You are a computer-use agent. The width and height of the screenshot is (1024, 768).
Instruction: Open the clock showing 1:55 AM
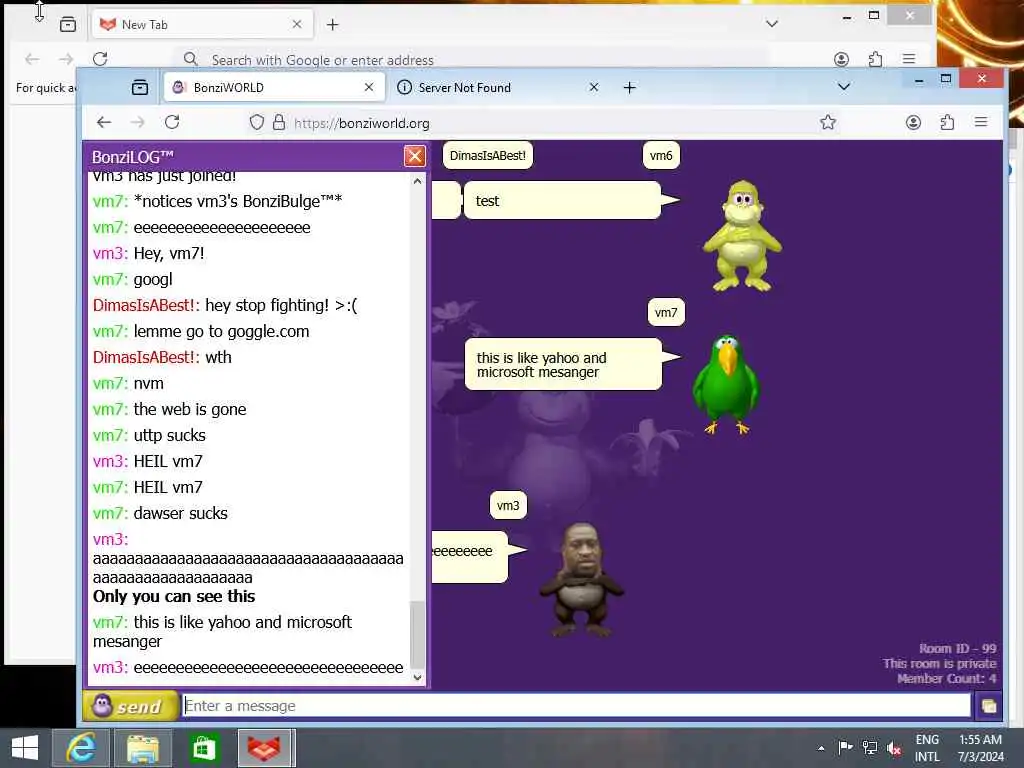[980, 748]
